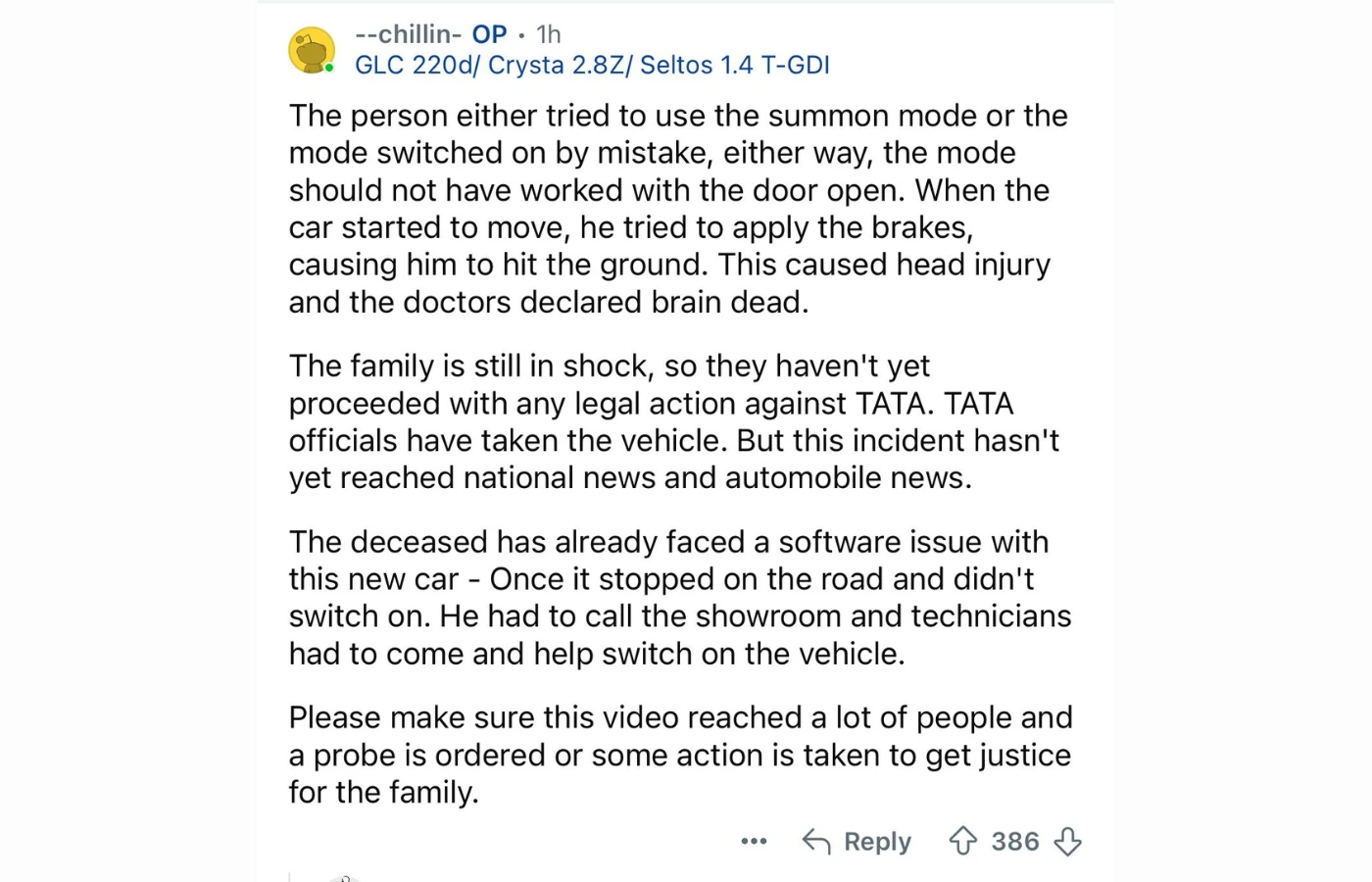Viewport: 1372px width, 882px height.
Task: Click the OP badge next to the username
Action: tap(491, 33)
